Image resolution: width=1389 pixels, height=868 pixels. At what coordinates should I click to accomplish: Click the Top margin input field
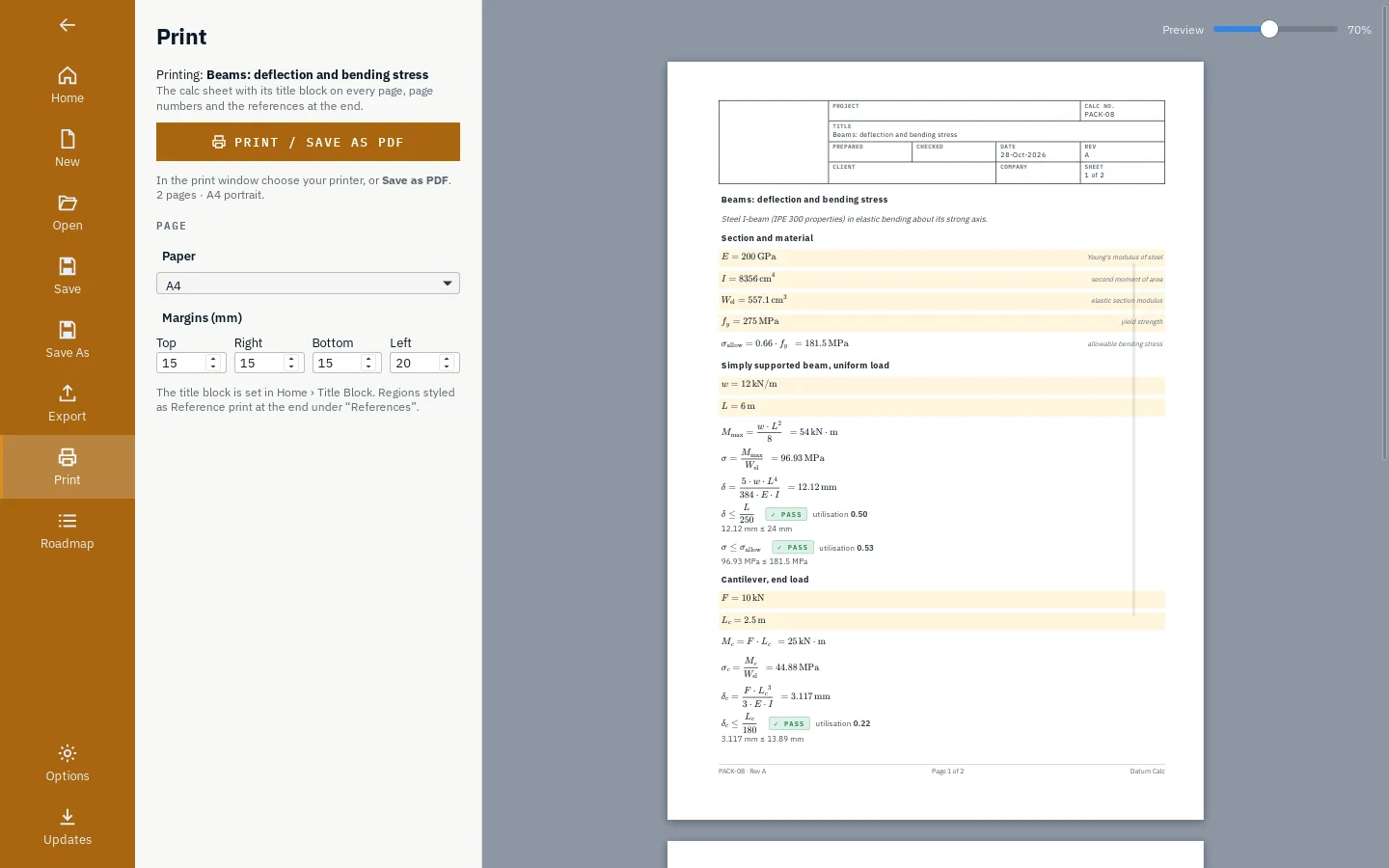pyautogui.click(x=191, y=363)
